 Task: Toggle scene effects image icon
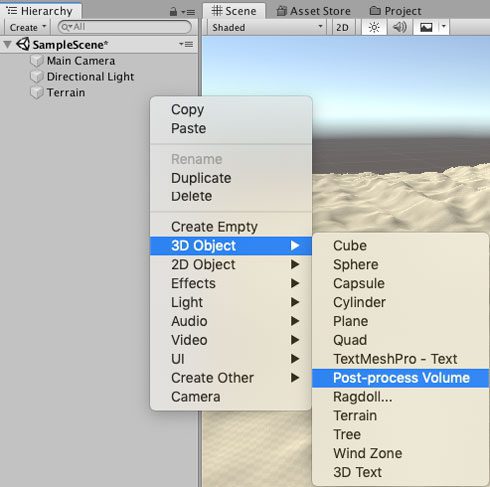(426, 27)
